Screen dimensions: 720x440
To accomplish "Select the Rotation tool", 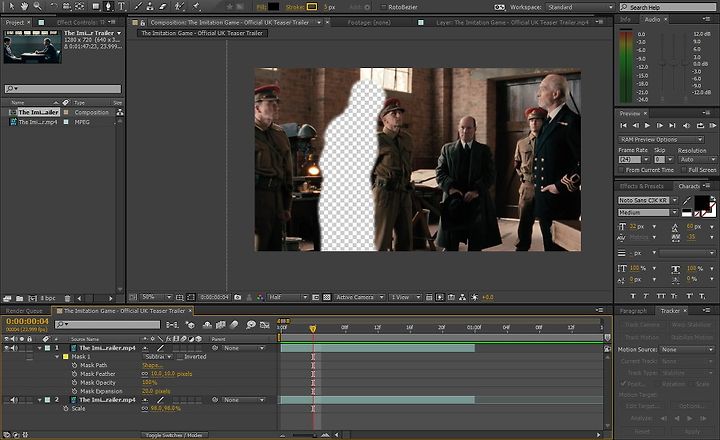I will [x=53, y=6].
